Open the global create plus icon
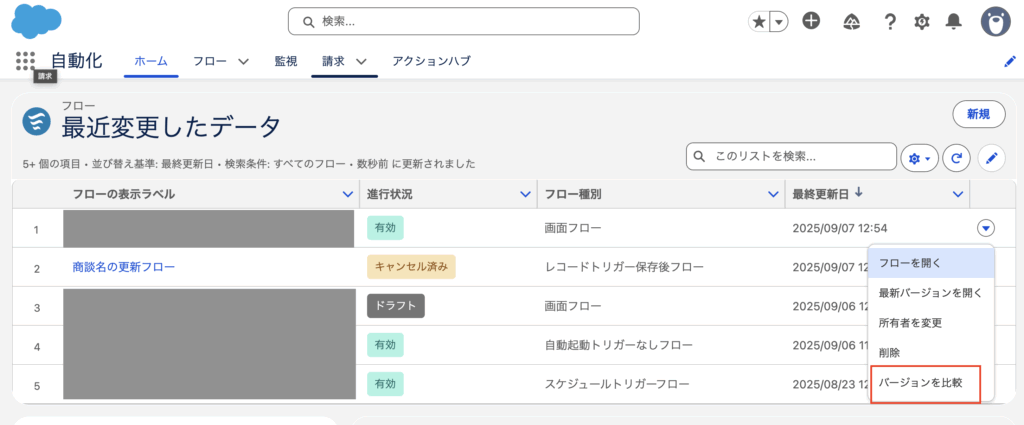The width and height of the screenshot is (1024, 425). [x=812, y=21]
